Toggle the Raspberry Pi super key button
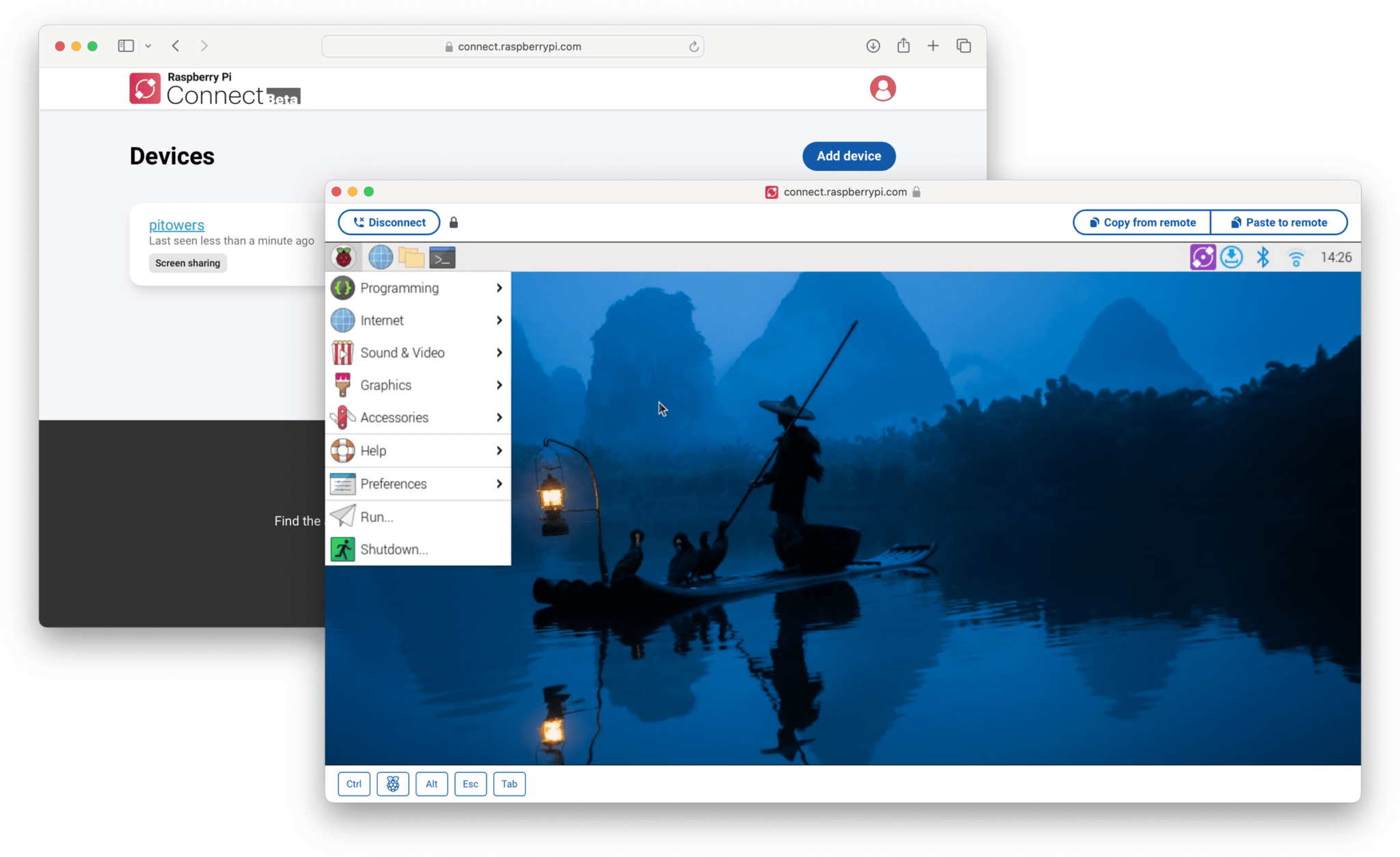 click(x=392, y=784)
